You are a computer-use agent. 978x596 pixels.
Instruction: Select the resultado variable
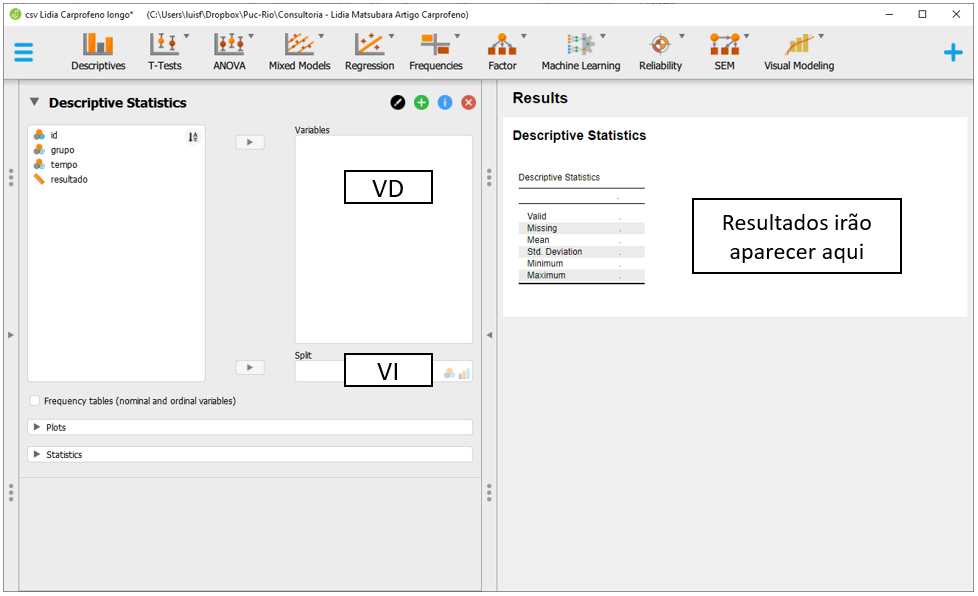point(69,179)
